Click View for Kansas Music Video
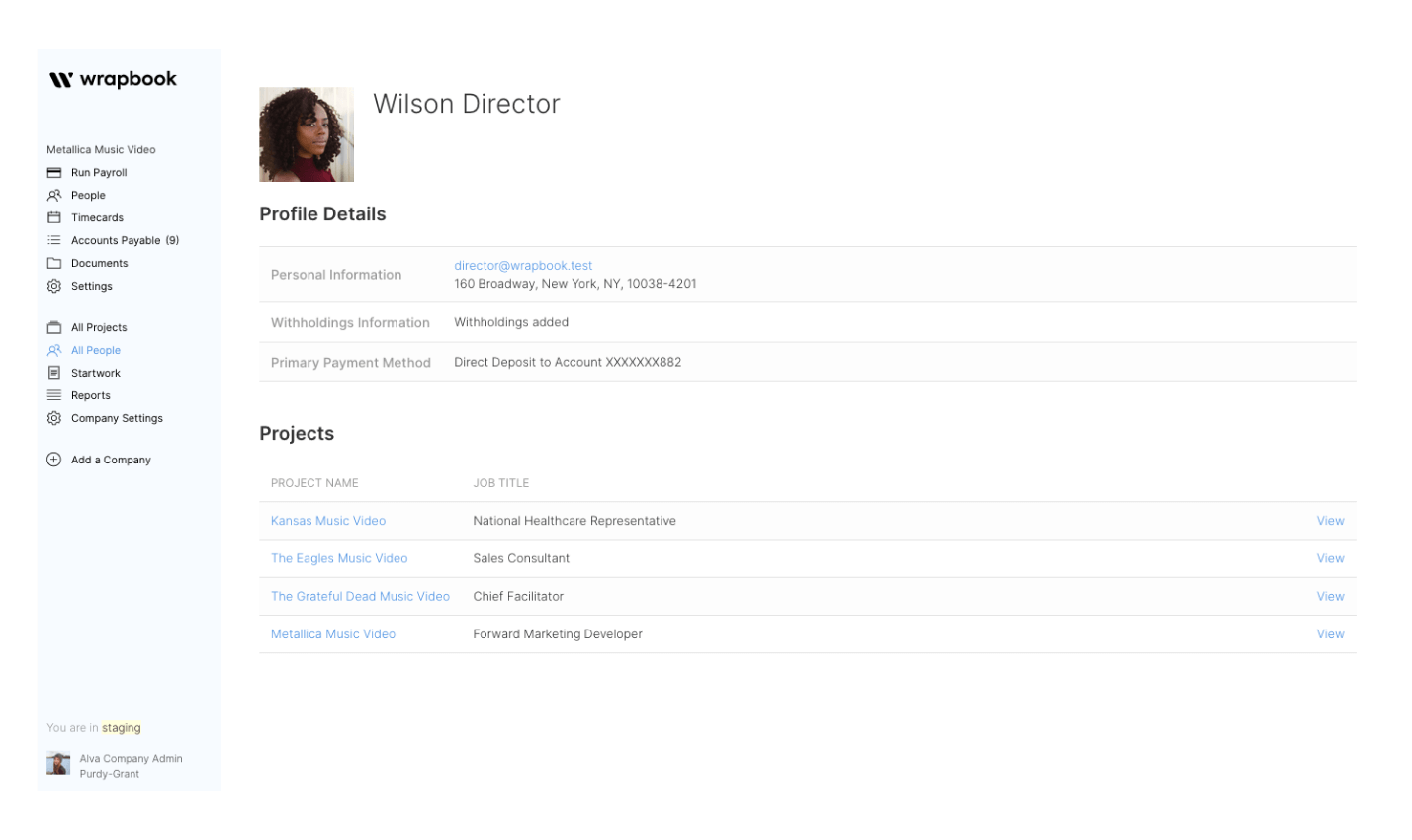 [1330, 521]
